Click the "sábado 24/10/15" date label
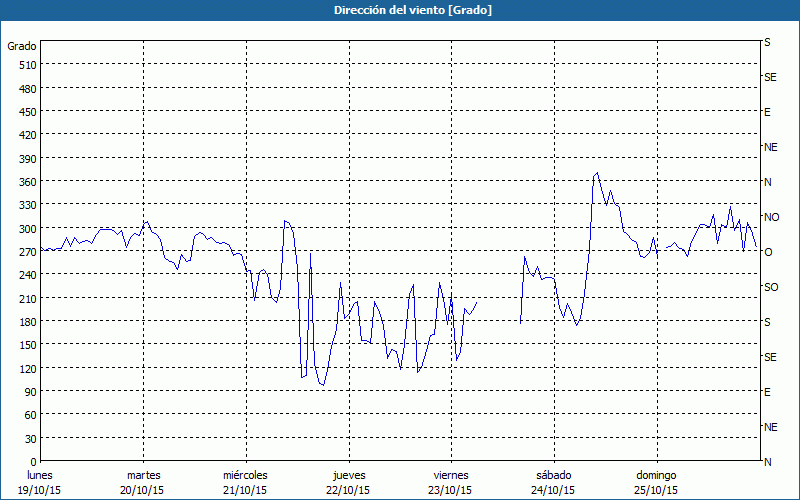Image resolution: width=800 pixels, height=500 pixels. [553, 483]
